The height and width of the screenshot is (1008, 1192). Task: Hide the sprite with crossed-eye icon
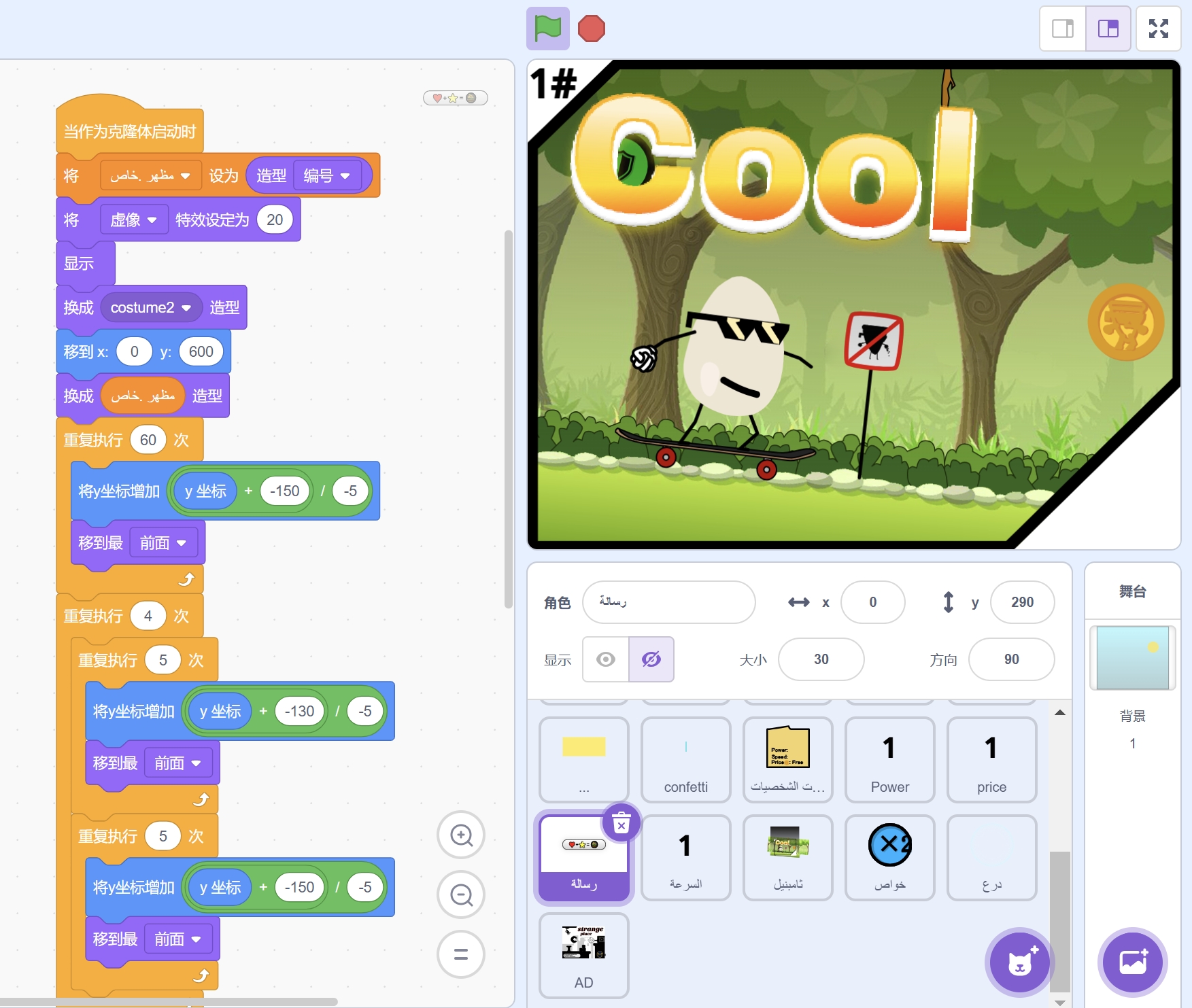[x=651, y=659]
